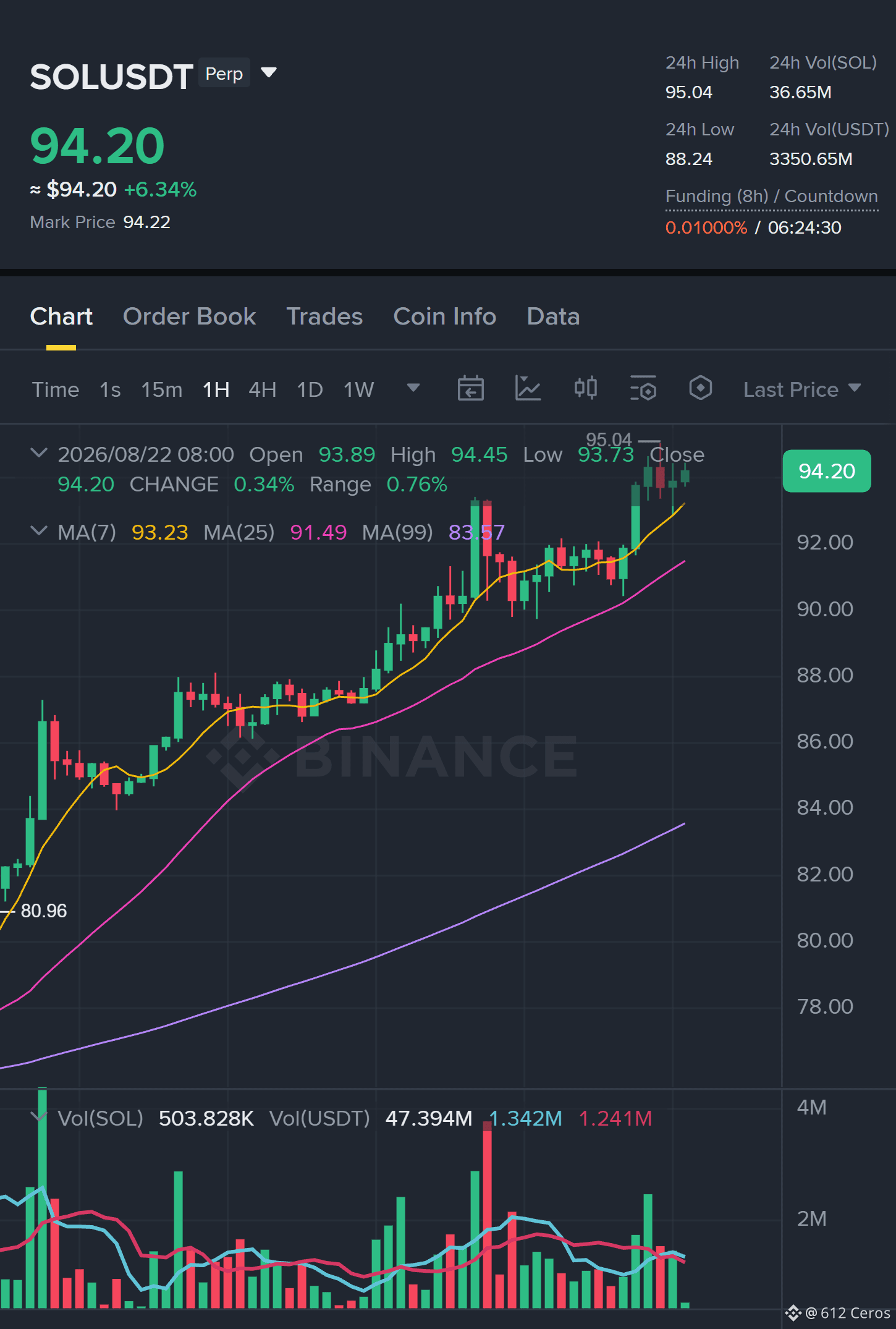This screenshot has height=1329, width=896.
Task: Open the chart indicators line-graph icon
Action: [x=528, y=389]
